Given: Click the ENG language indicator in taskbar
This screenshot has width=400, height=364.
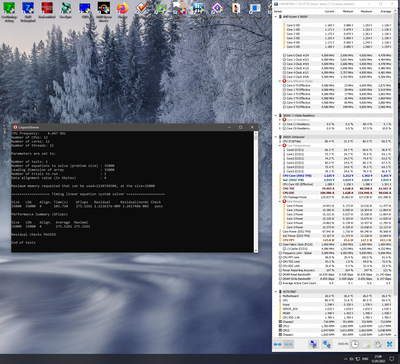Looking at the screenshot, I should (x=366, y=359).
